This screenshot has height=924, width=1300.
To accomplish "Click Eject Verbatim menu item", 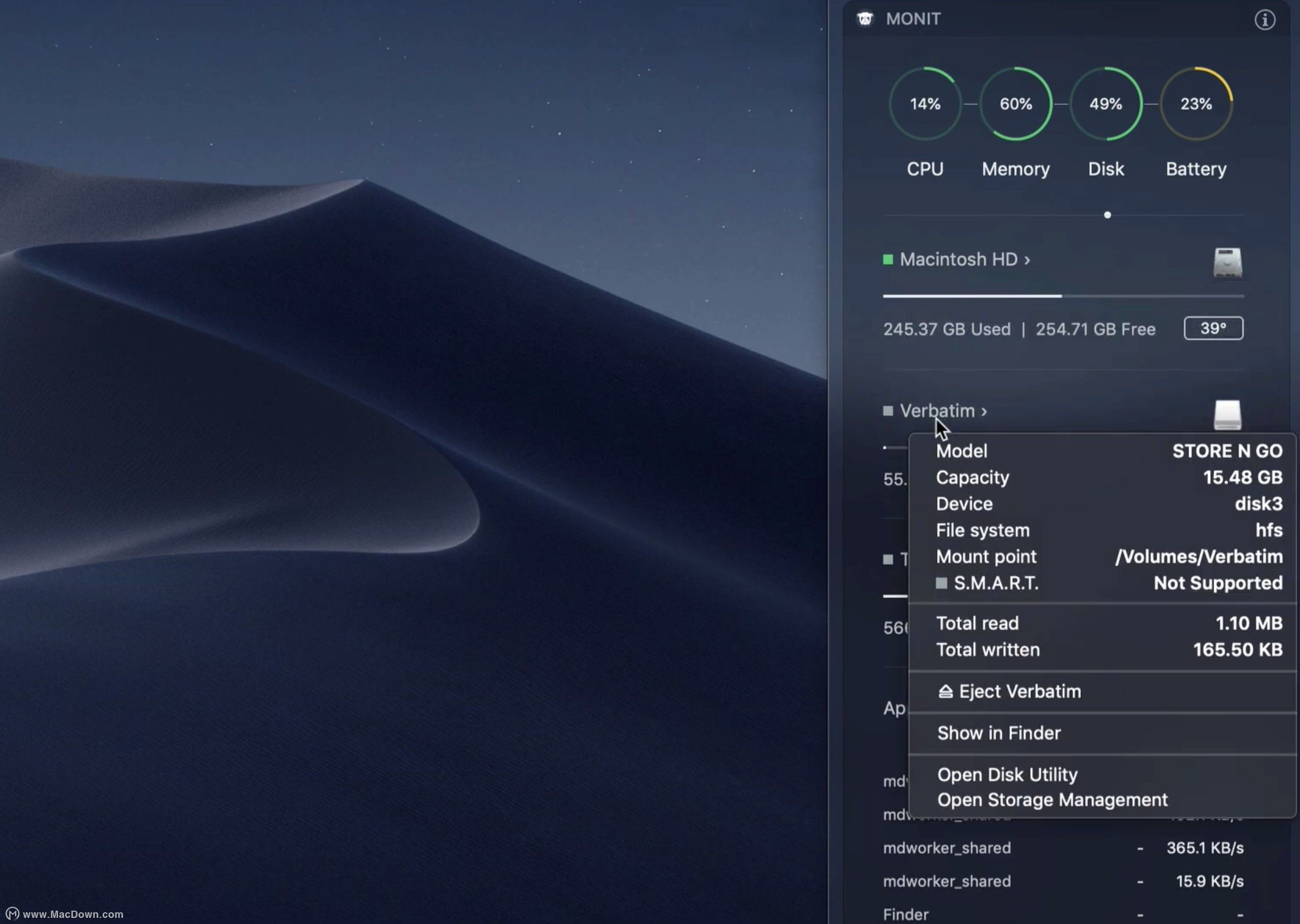I will click(x=1020, y=691).
